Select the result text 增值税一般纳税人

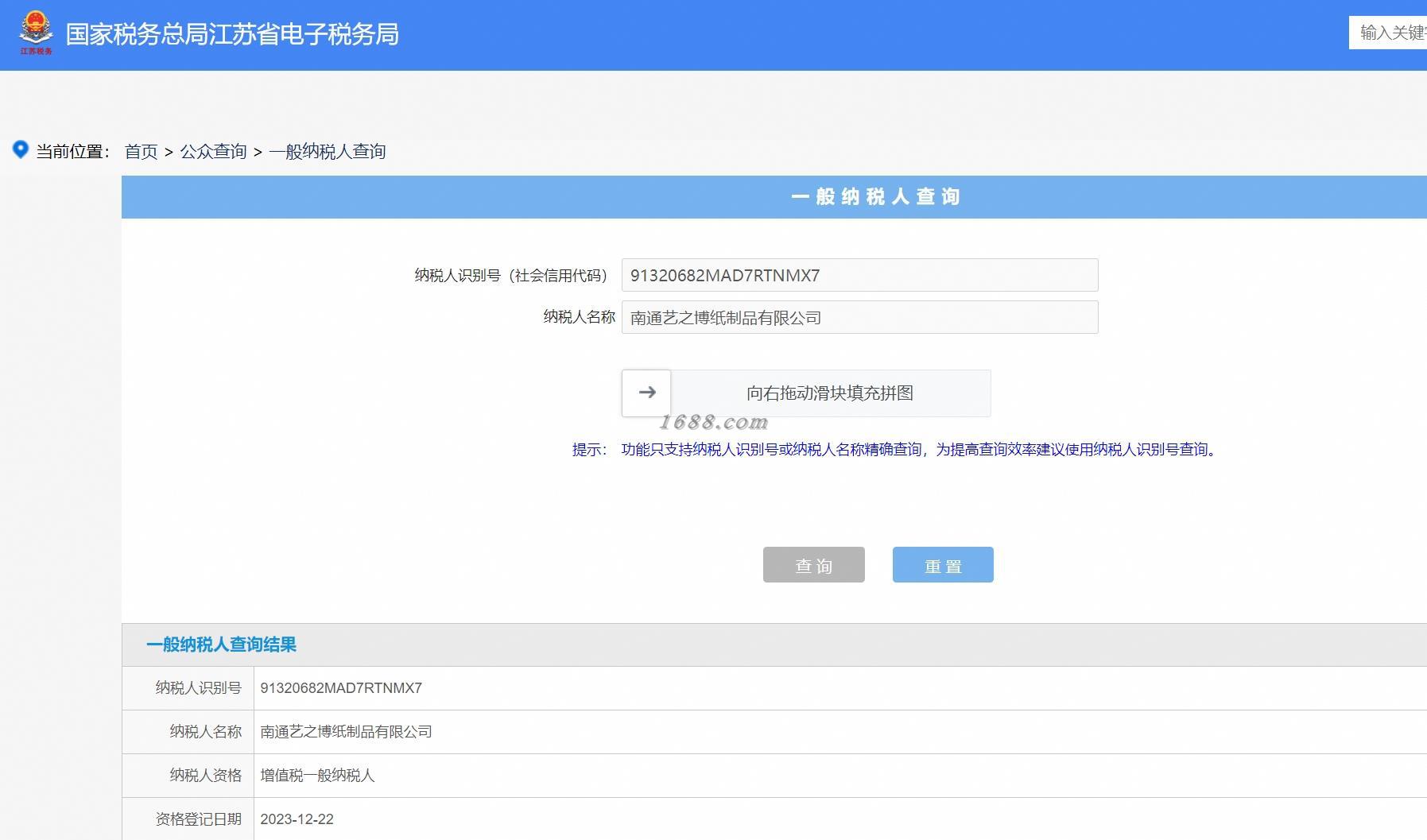point(317,776)
